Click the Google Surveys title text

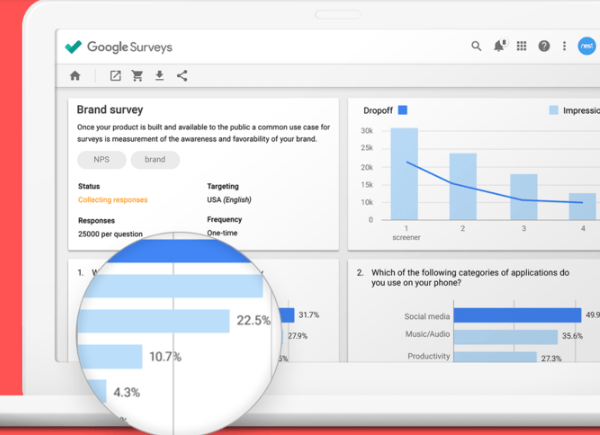click(x=130, y=47)
